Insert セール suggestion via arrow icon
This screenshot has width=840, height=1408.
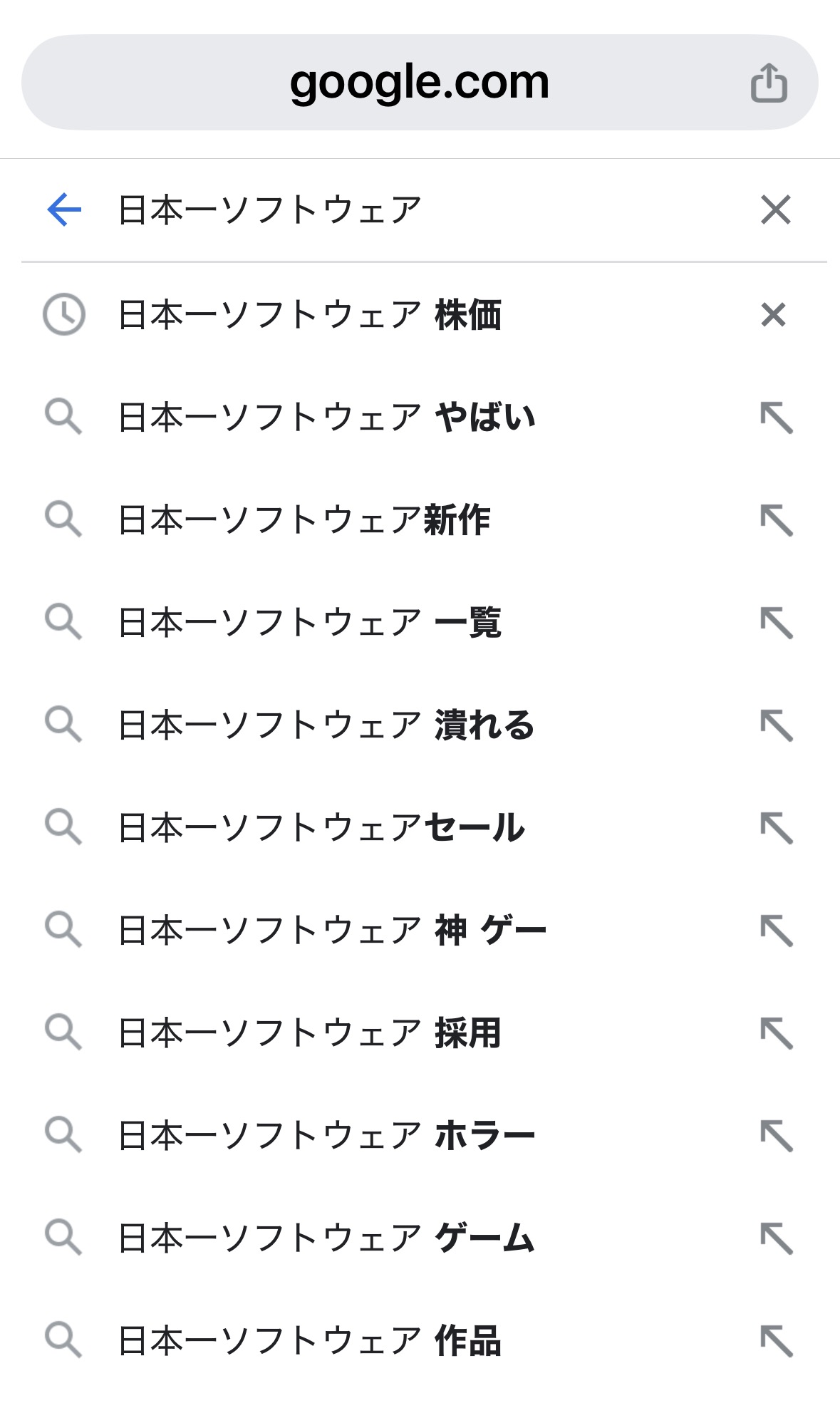776,828
